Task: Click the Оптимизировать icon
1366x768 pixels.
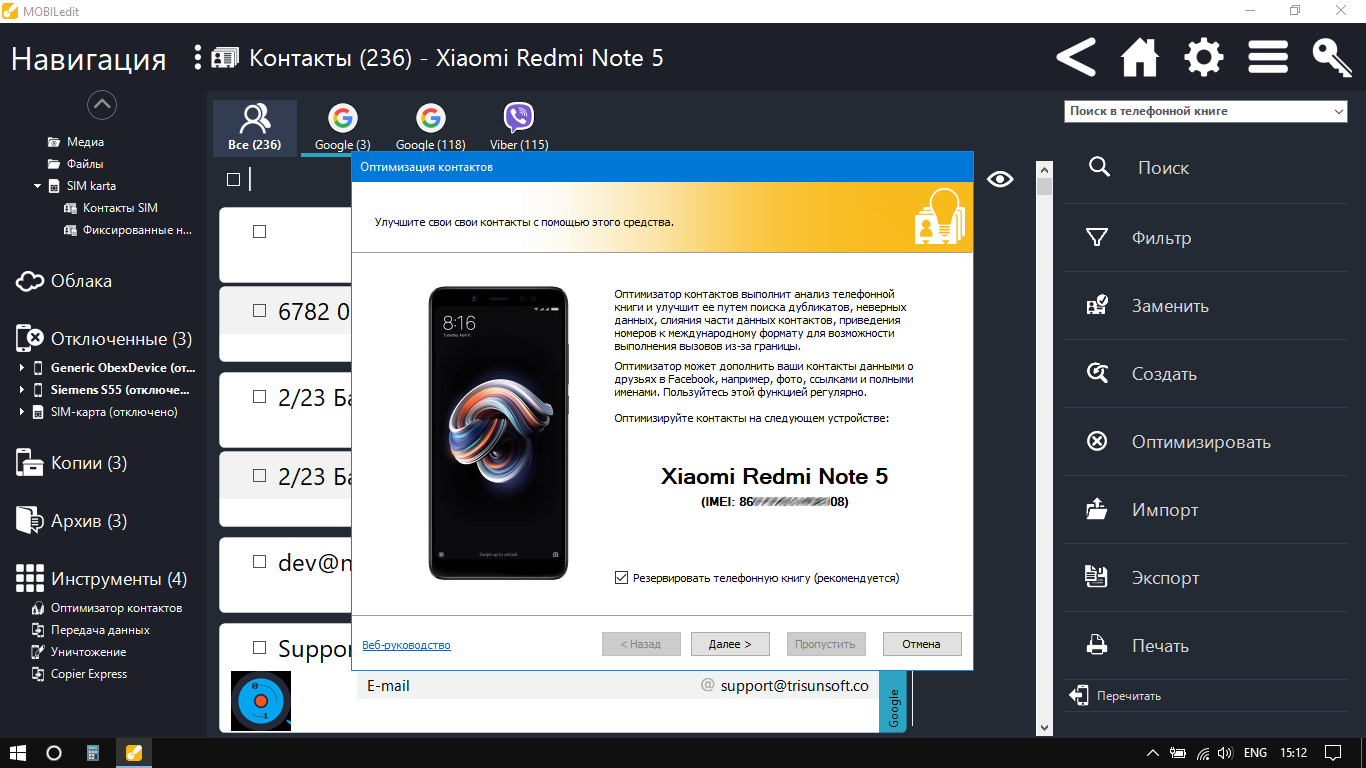Action: pyautogui.click(x=1097, y=442)
